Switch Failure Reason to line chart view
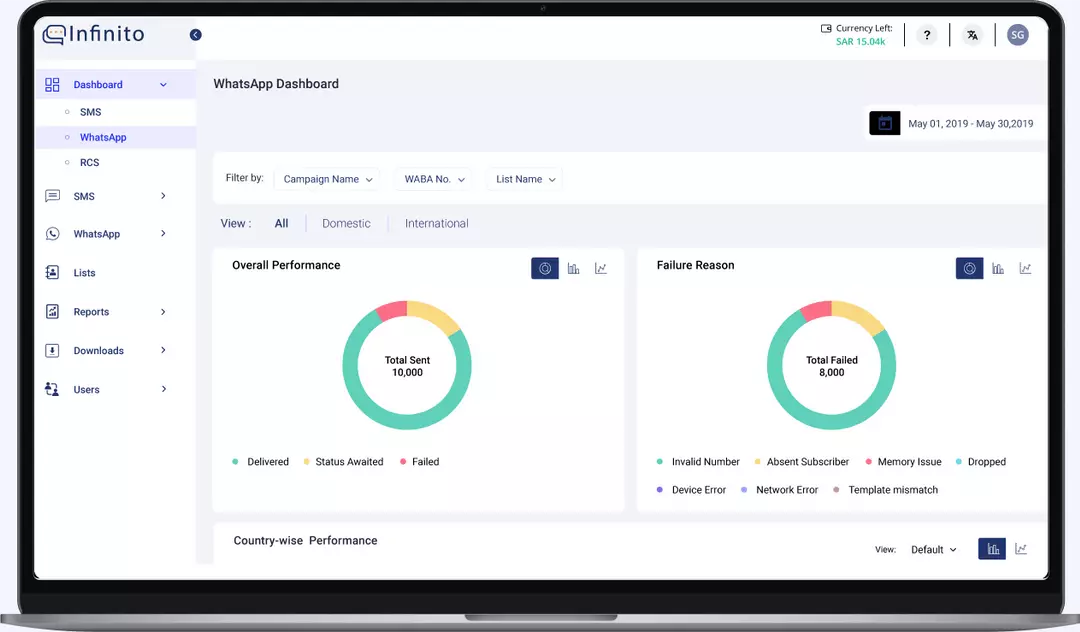Screen dimensions: 1080x632 (1025, 268)
